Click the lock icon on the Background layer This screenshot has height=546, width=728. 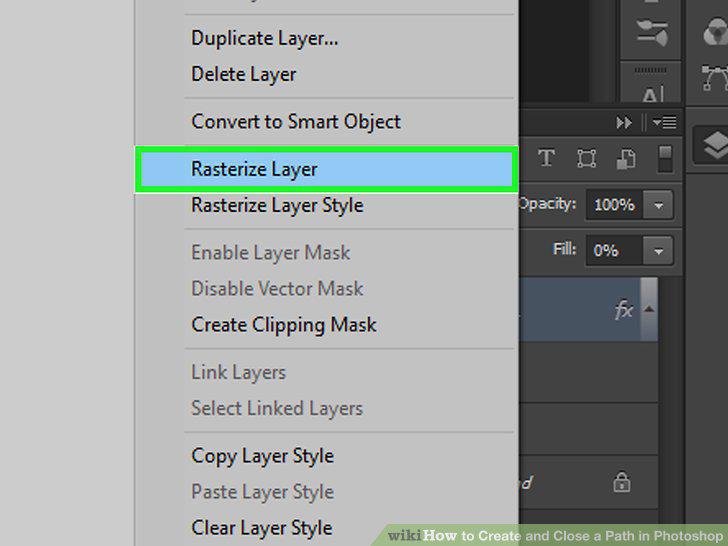tap(622, 482)
